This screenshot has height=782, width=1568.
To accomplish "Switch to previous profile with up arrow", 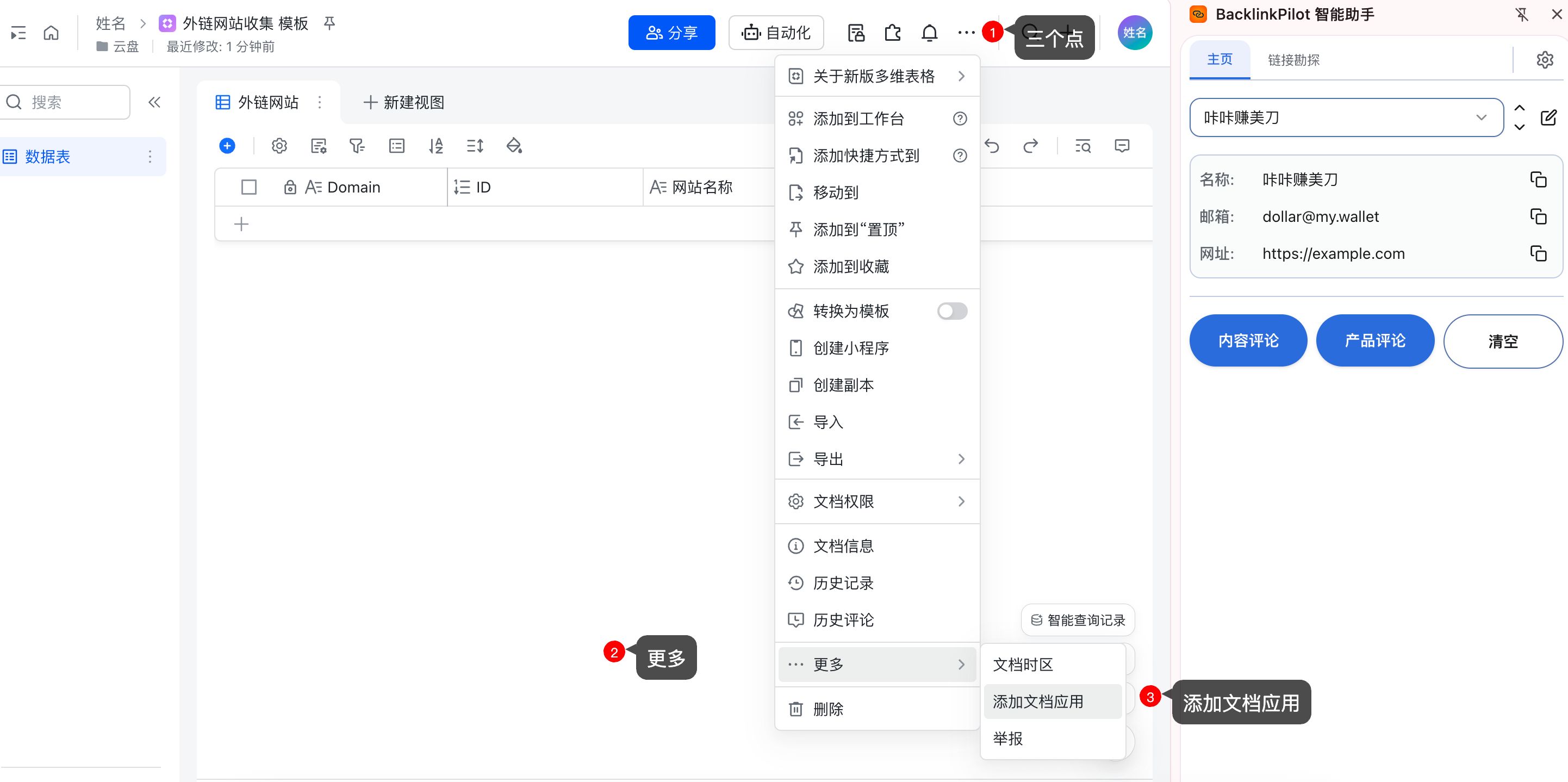I will pyautogui.click(x=1519, y=108).
